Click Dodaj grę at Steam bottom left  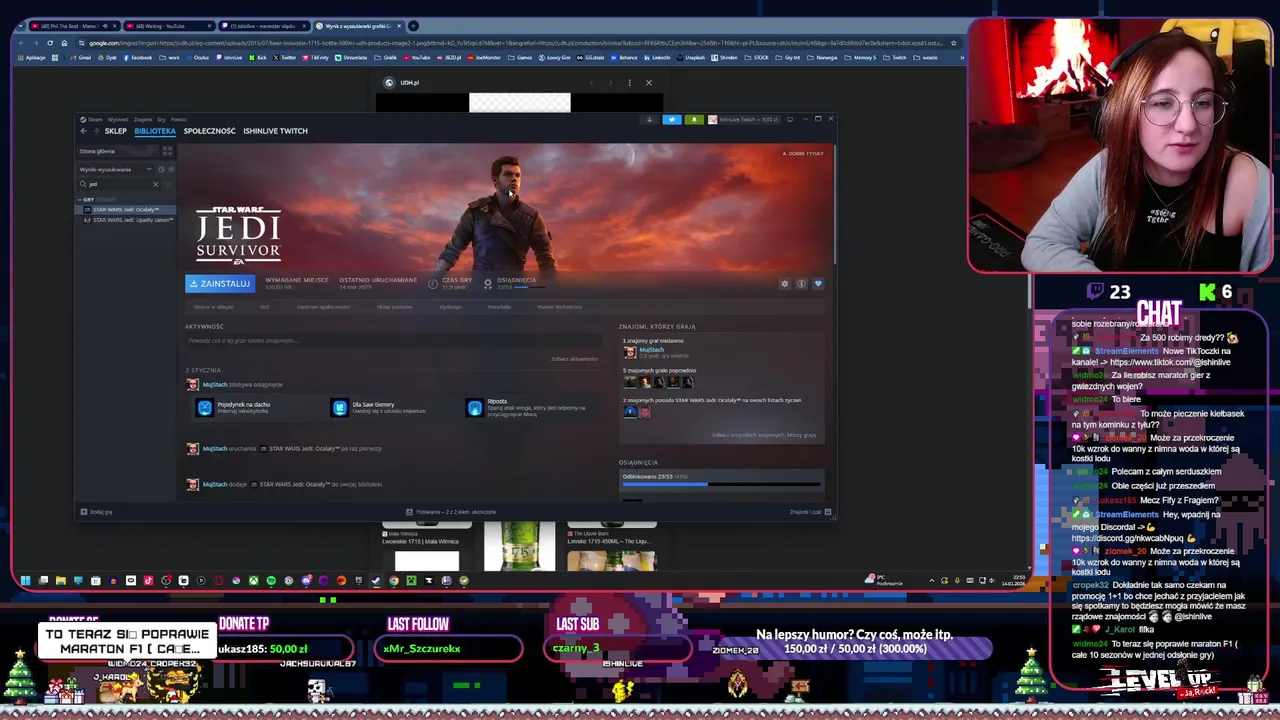97,512
